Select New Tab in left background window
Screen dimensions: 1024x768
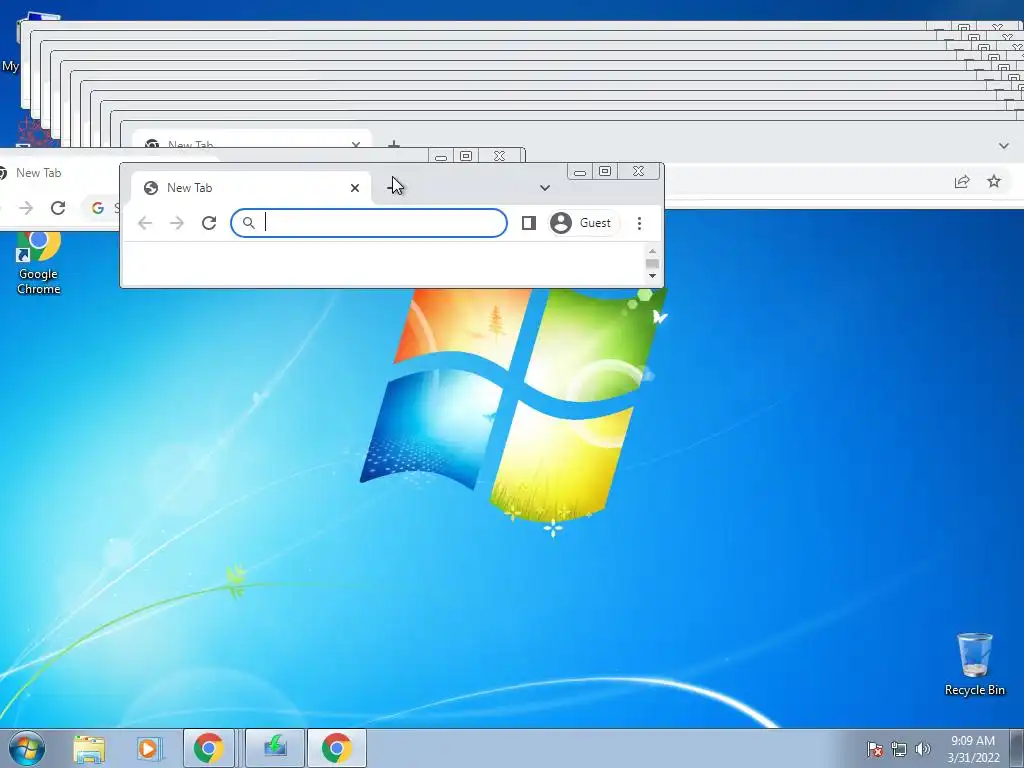pyautogui.click(x=39, y=172)
